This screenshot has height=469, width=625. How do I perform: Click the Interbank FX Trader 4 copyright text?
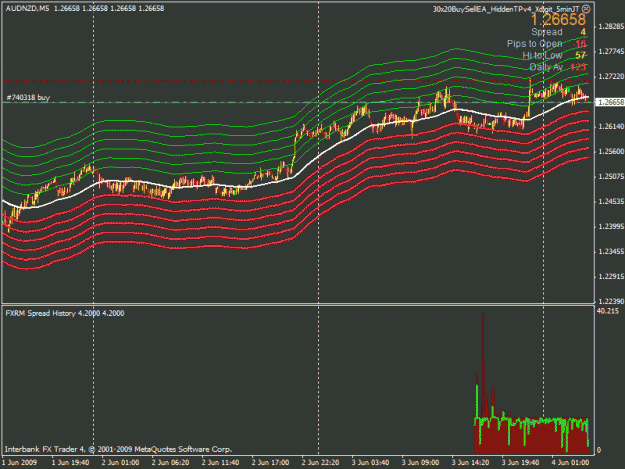pyautogui.click(x=118, y=449)
